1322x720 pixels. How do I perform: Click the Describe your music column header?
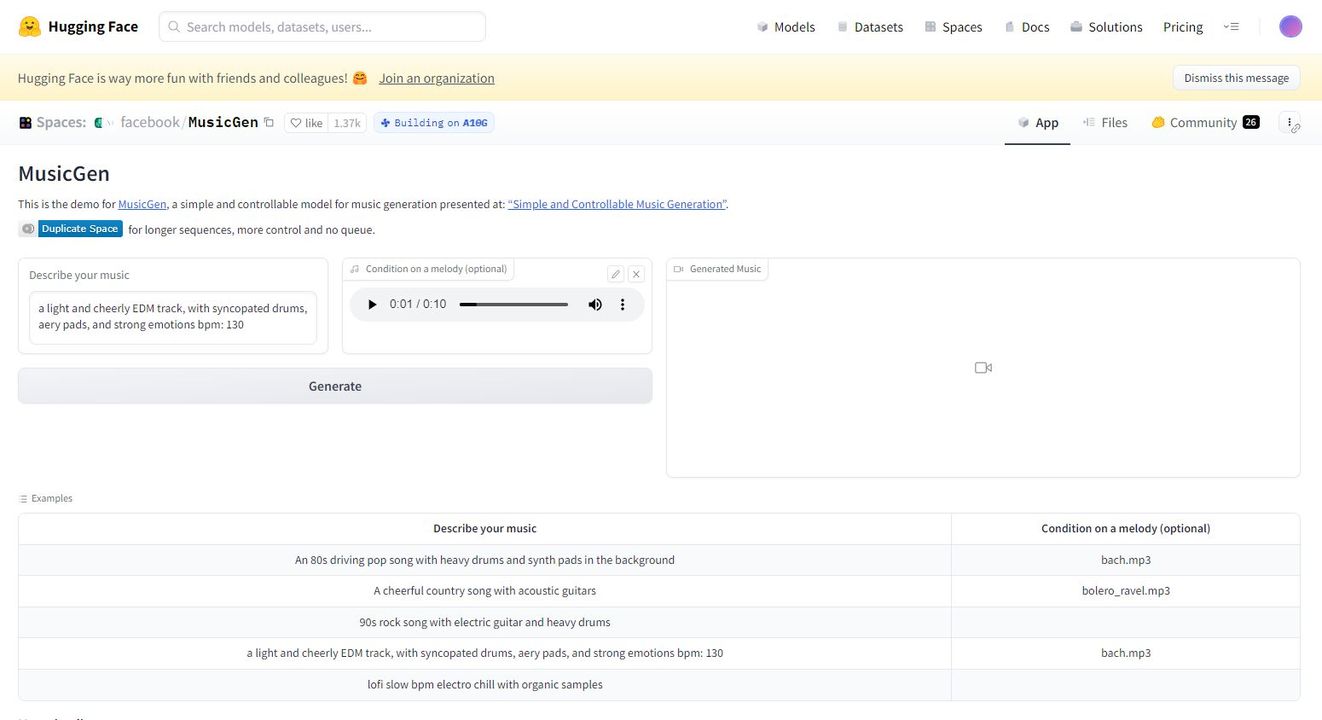coord(485,528)
